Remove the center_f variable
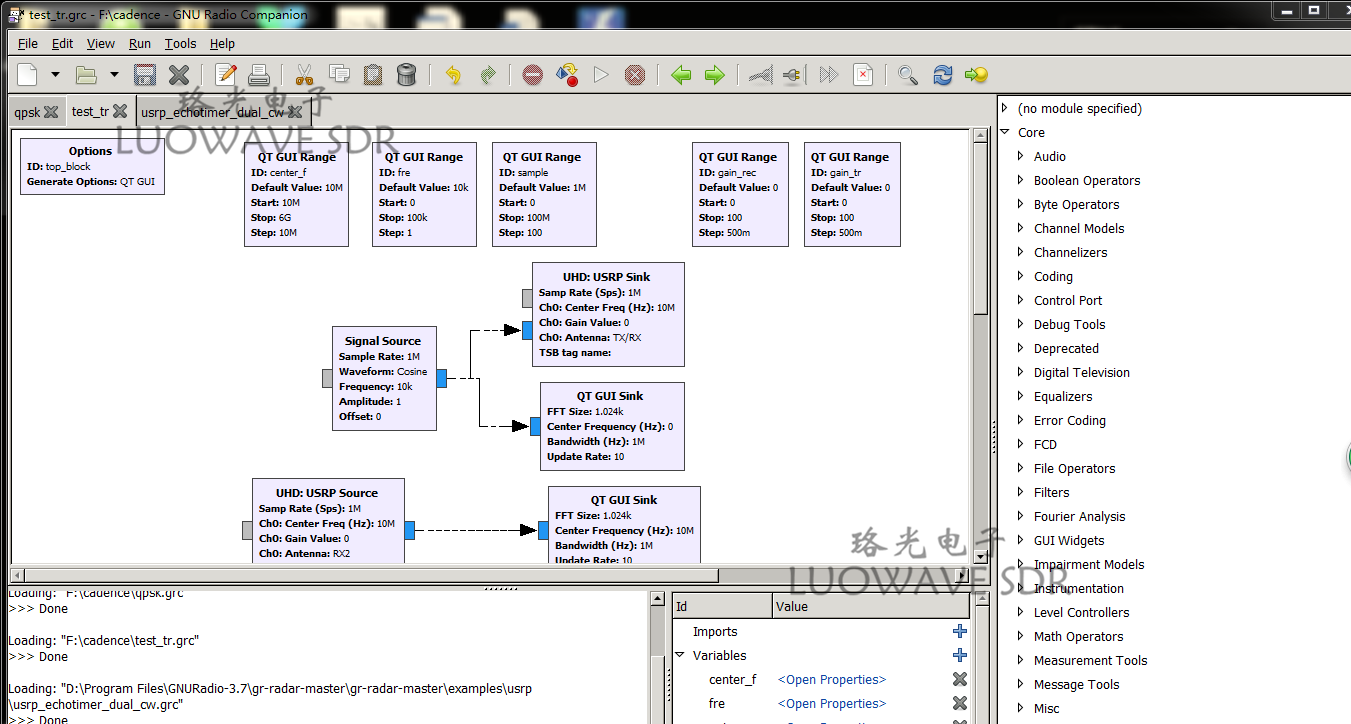 pos(959,680)
